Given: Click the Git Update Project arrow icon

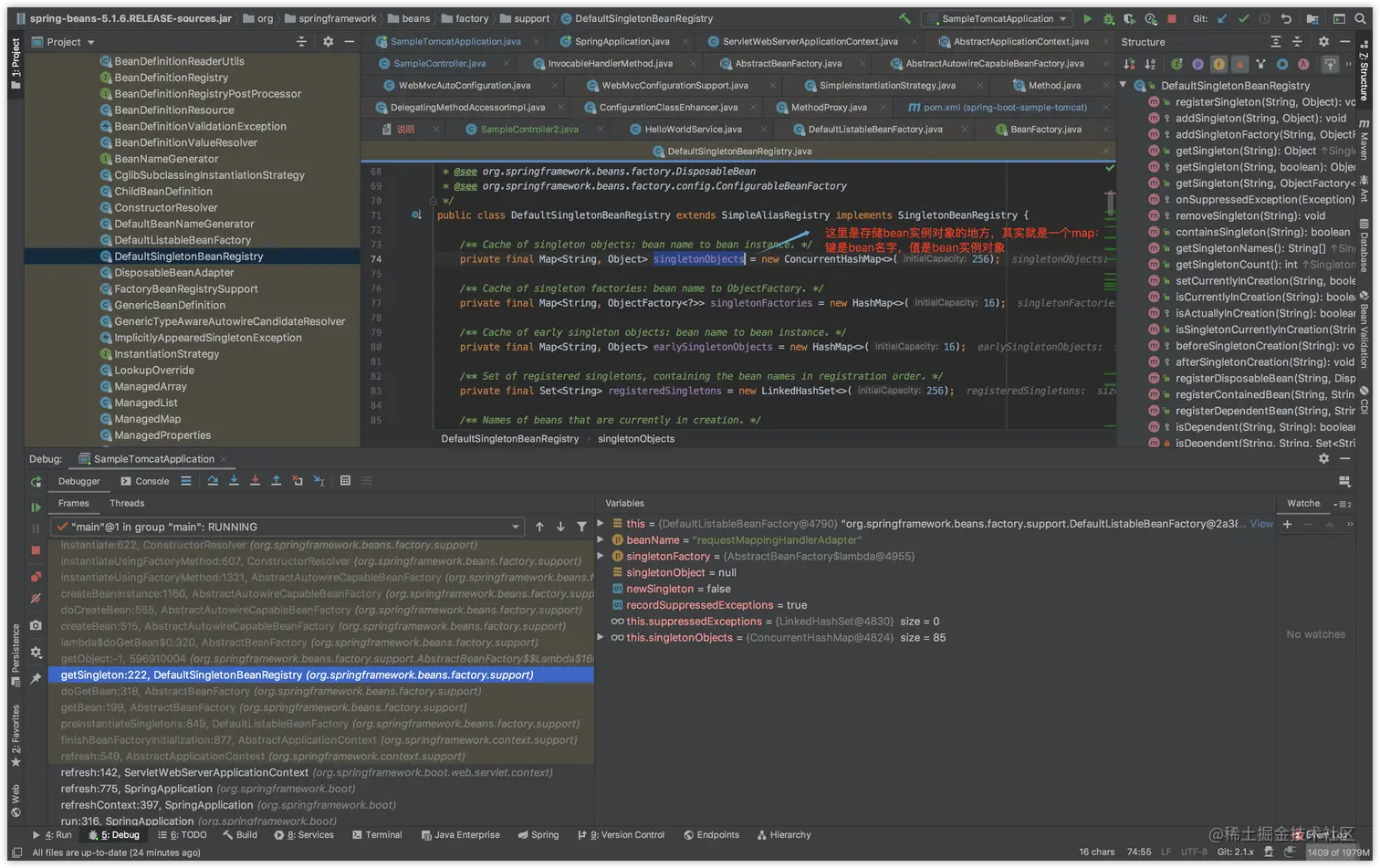Looking at the screenshot, I should tap(1222, 18).
